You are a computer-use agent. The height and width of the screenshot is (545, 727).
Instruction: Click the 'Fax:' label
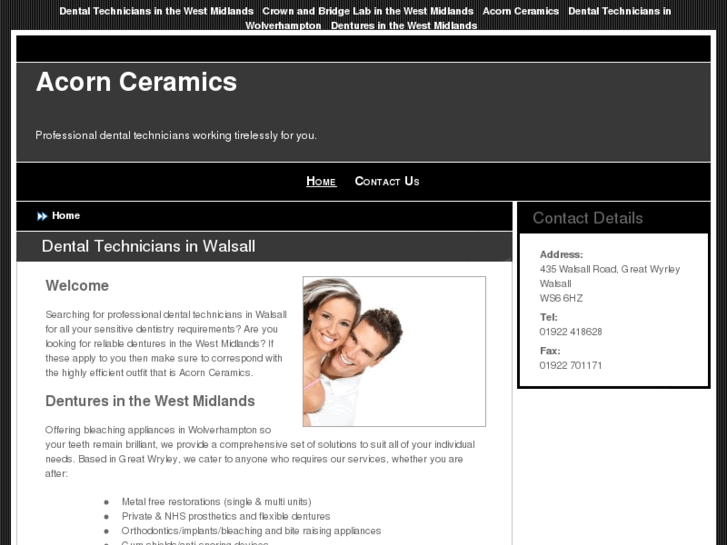coord(550,351)
